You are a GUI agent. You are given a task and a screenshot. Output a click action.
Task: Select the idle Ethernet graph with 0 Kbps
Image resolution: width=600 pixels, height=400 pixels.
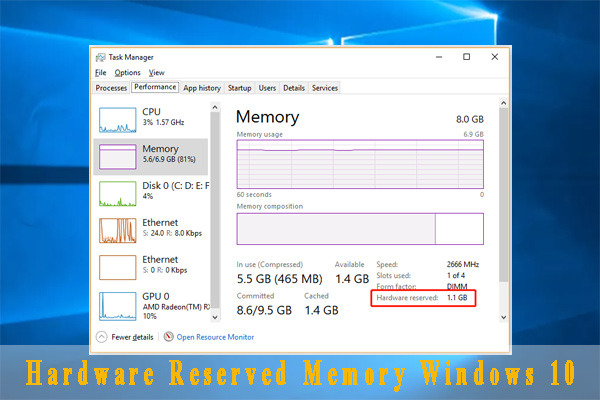[117, 268]
